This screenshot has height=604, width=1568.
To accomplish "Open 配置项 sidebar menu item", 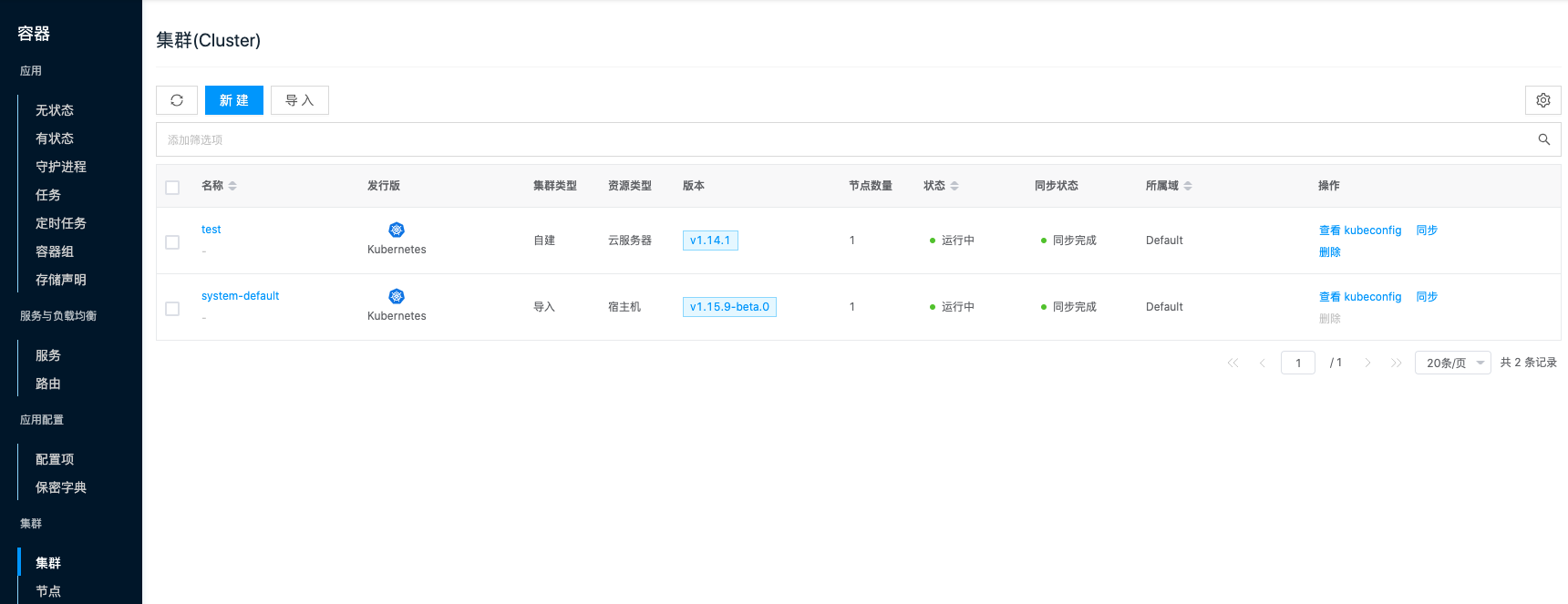I will pyautogui.click(x=55, y=460).
